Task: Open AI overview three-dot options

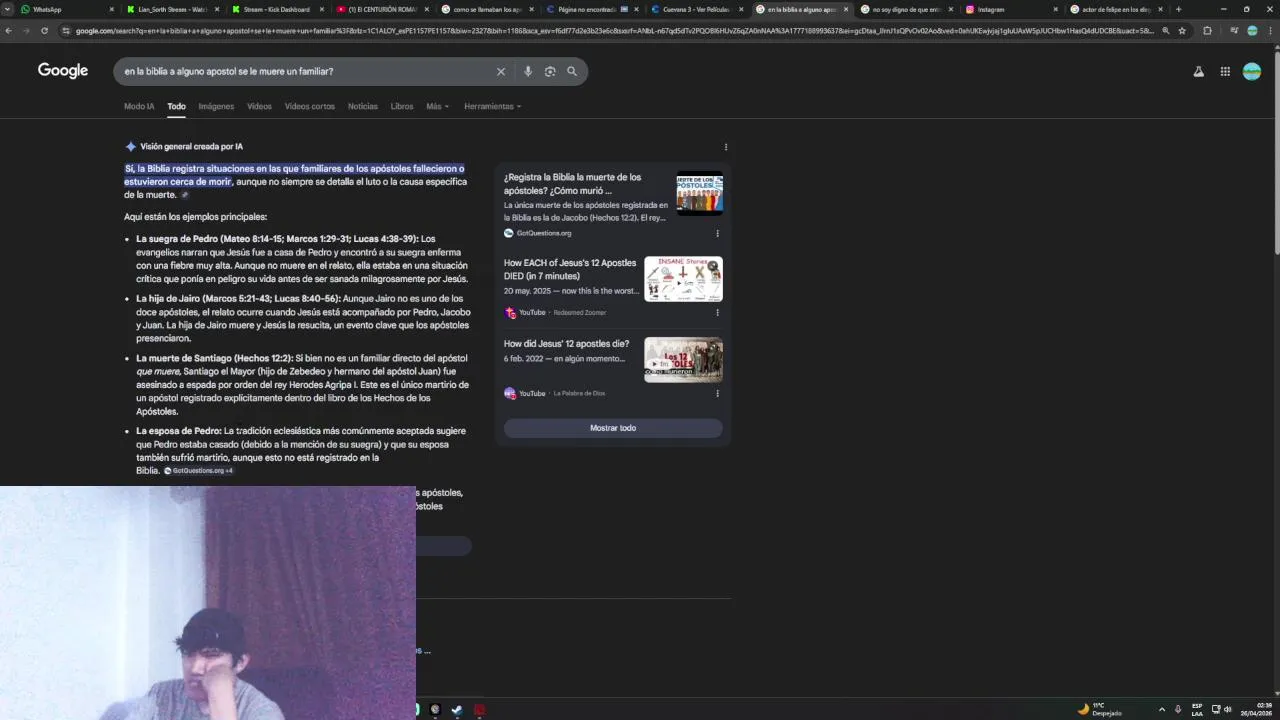Action: [x=726, y=147]
